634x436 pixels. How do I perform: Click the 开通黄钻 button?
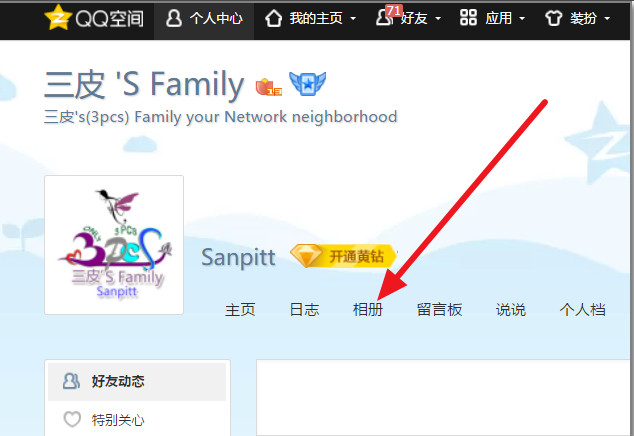coord(344,256)
